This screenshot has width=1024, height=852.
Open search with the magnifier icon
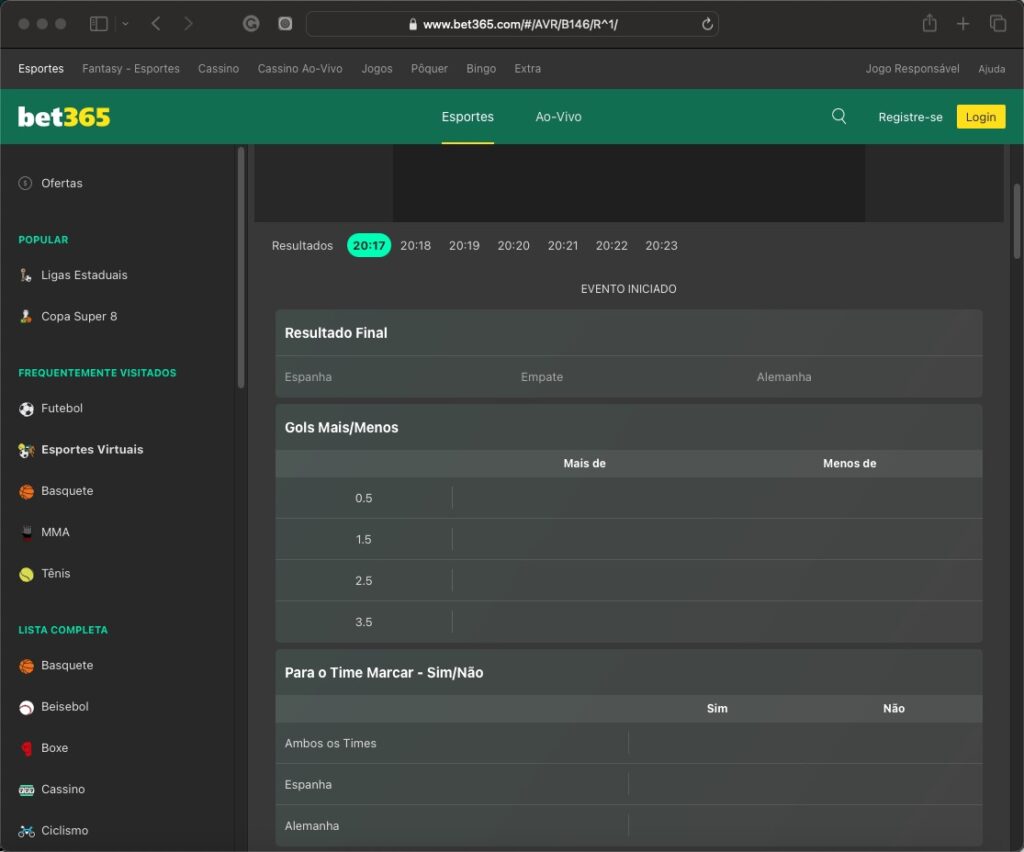(839, 117)
